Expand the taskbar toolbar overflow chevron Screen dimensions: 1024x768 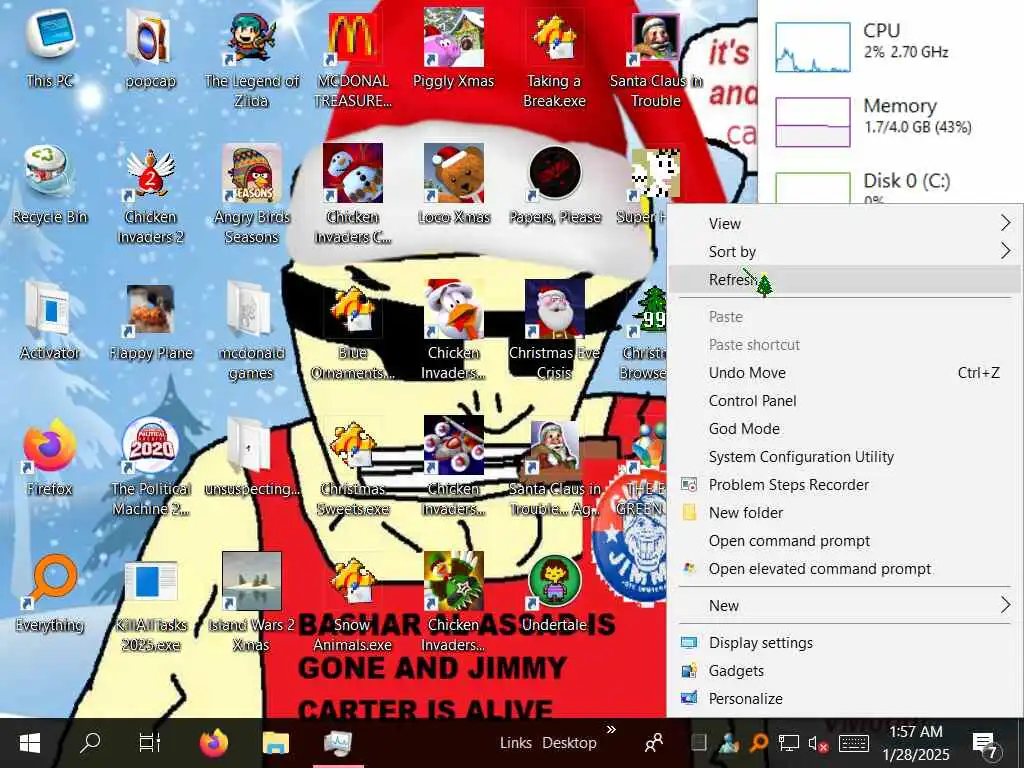click(611, 729)
